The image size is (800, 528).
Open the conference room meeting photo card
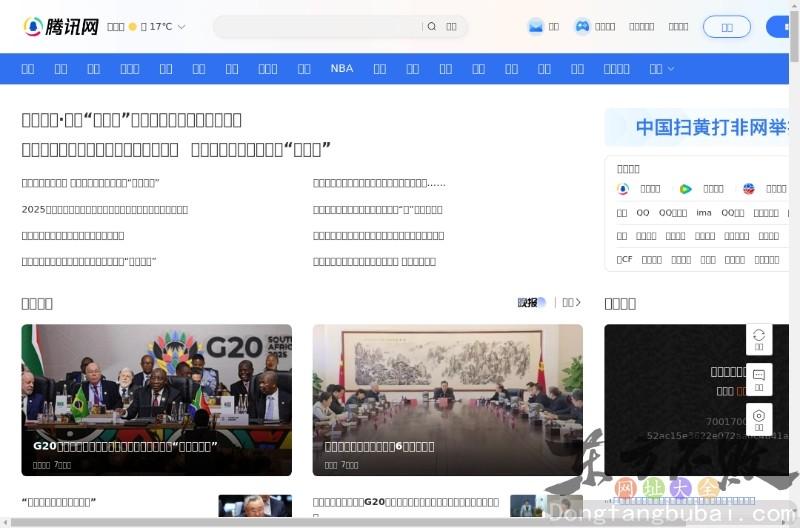pos(447,400)
